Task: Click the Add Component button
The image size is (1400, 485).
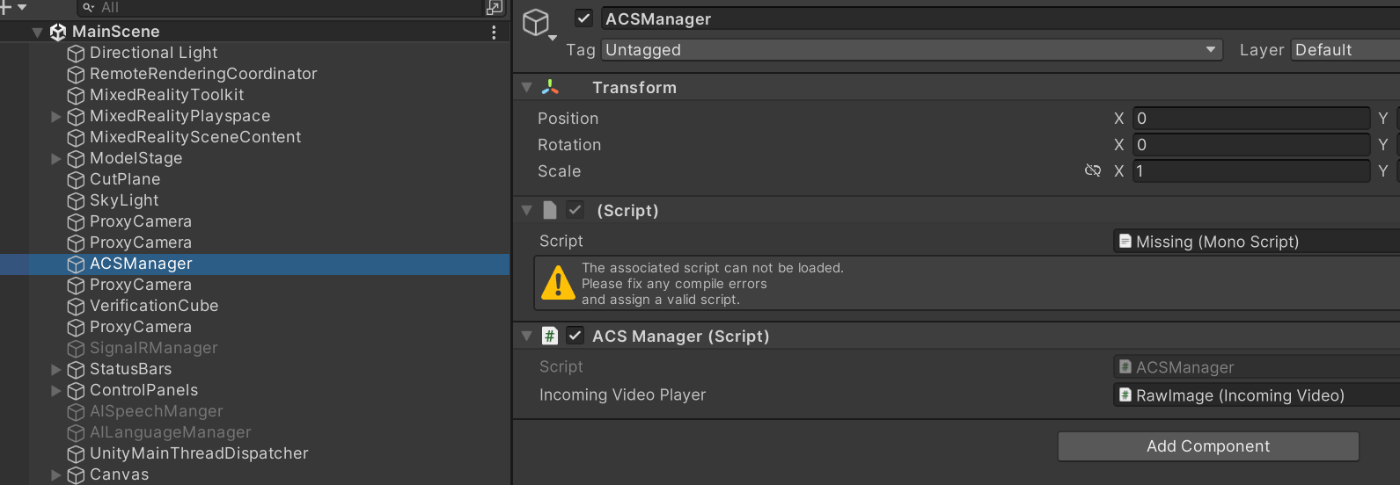Action: pos(1208,446)
